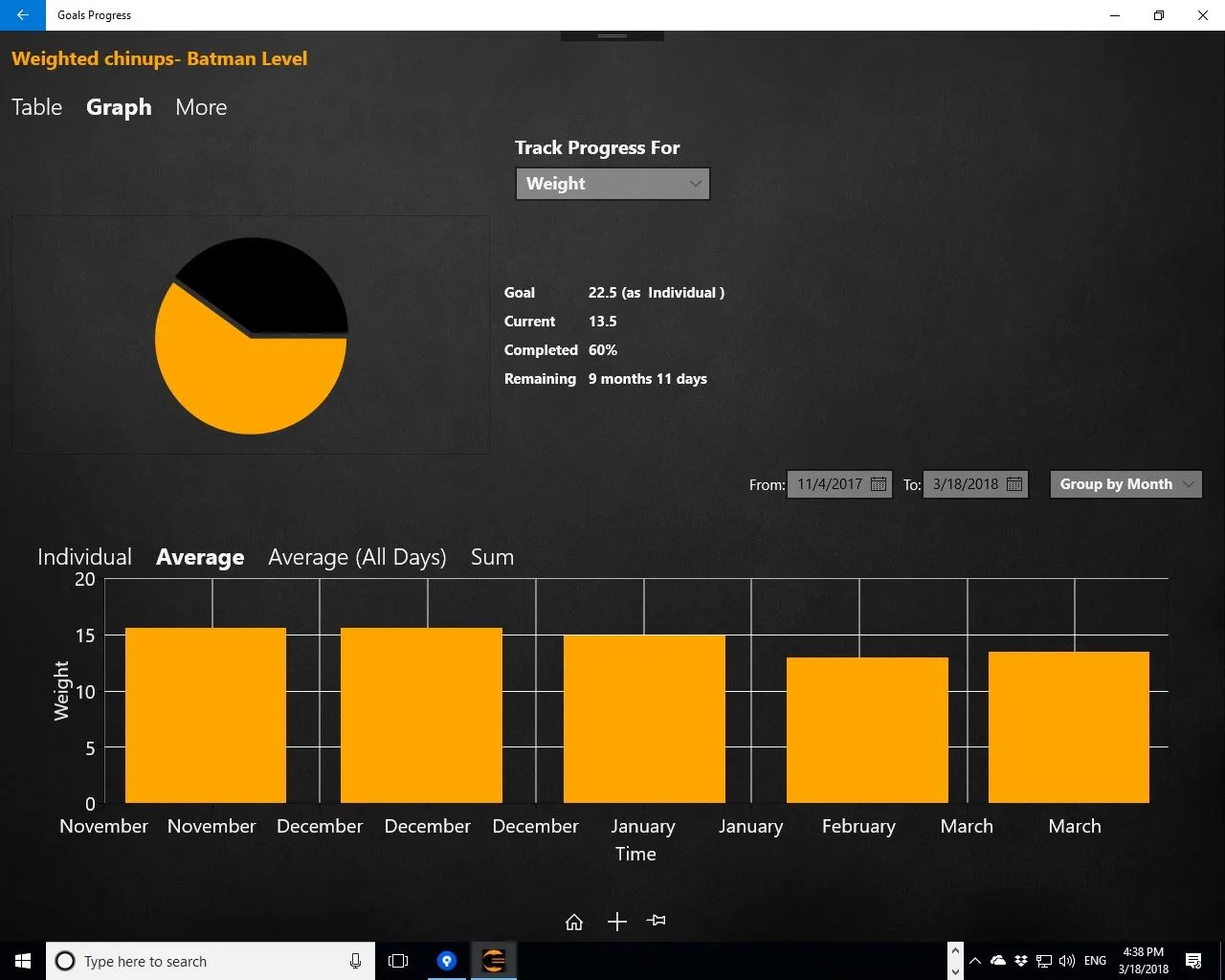Switch to Average (All Days) mode
This screenshot has width=1225, height=980.
pyautogui.click(x=357, y=557)
